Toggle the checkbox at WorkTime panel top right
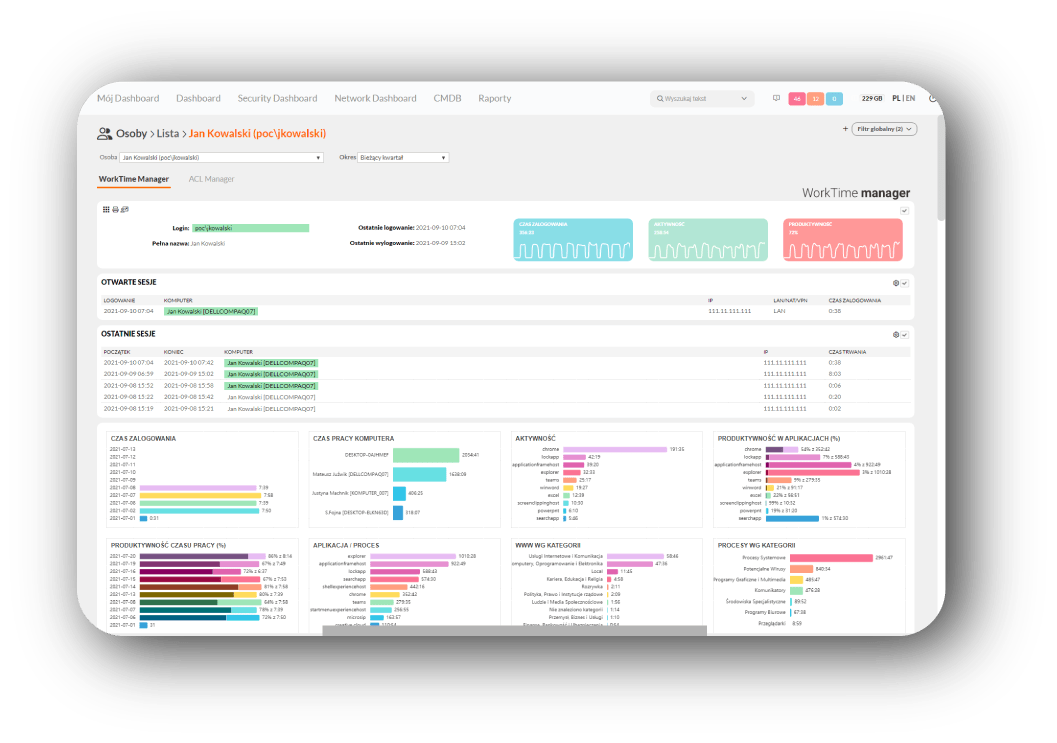 point(904,210)
